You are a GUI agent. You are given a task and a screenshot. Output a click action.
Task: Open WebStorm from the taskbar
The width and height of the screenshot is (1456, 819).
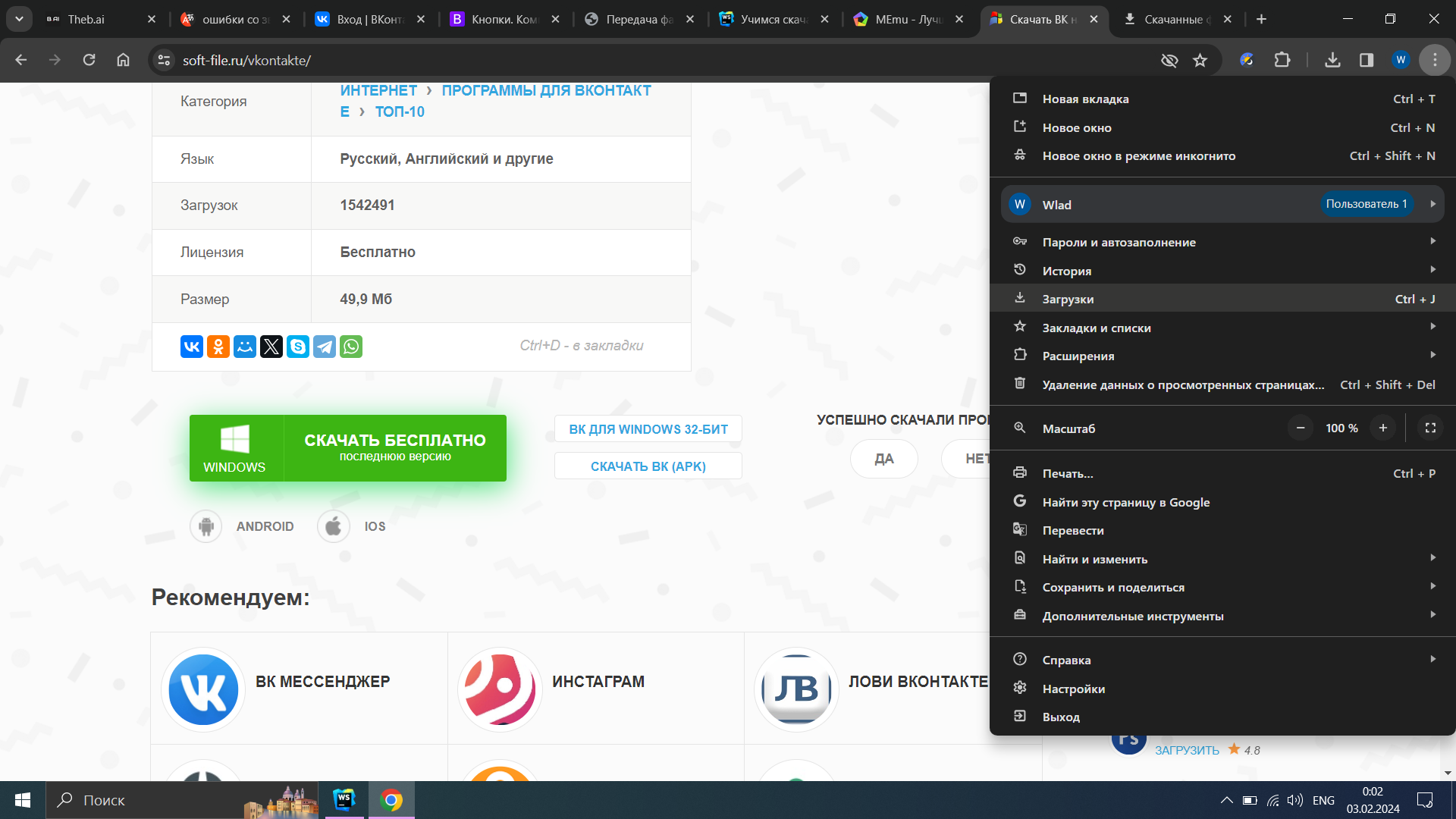click(x=344, y=800)
